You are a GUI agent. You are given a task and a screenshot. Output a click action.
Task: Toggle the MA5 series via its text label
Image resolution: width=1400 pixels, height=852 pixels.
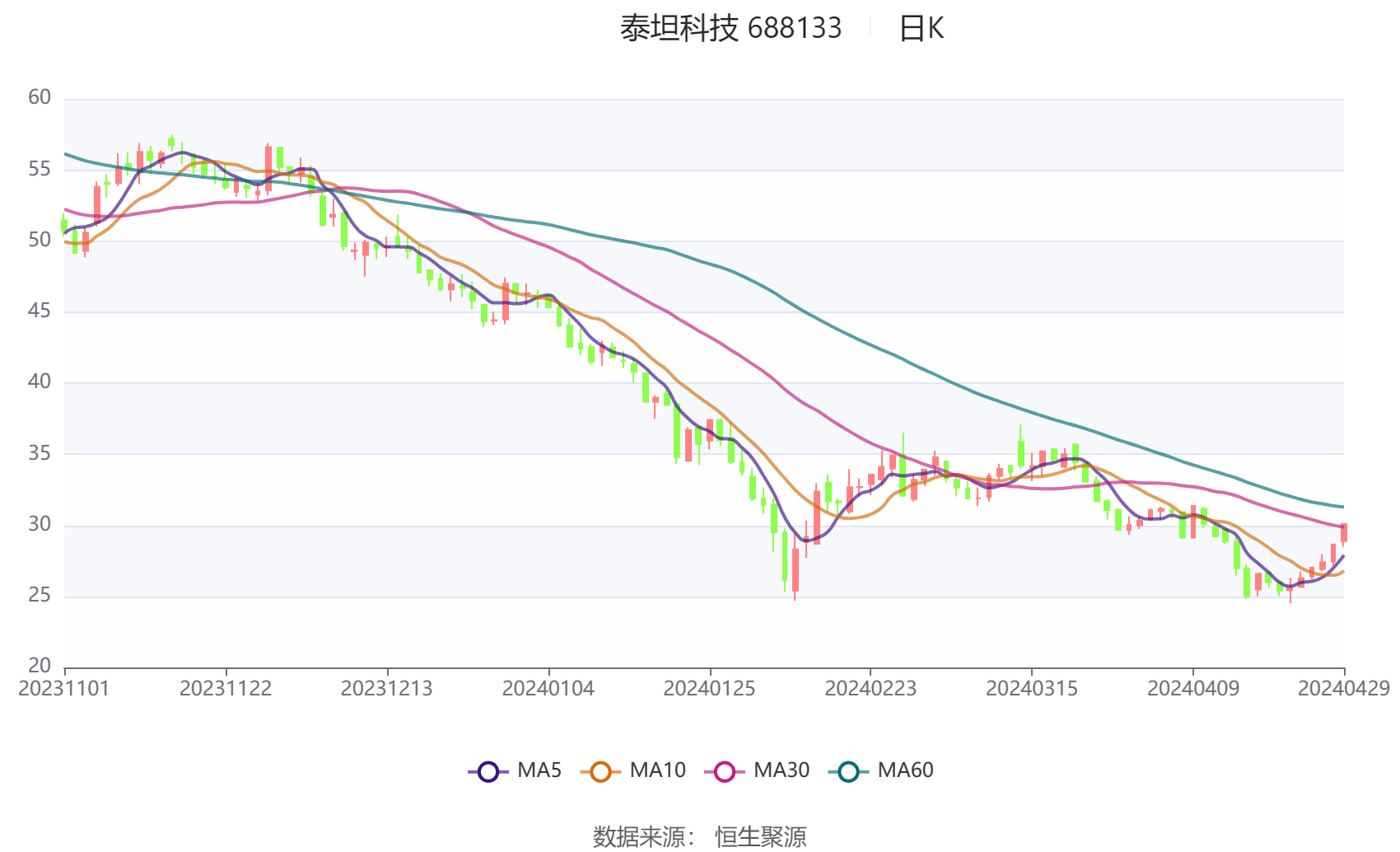pyautogui.click(x=539, y=770)
